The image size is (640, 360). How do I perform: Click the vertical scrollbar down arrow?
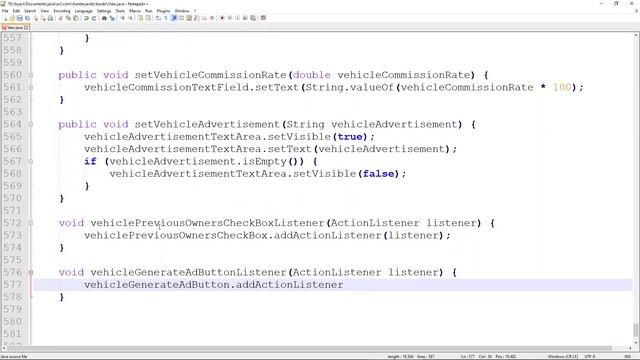636,343
